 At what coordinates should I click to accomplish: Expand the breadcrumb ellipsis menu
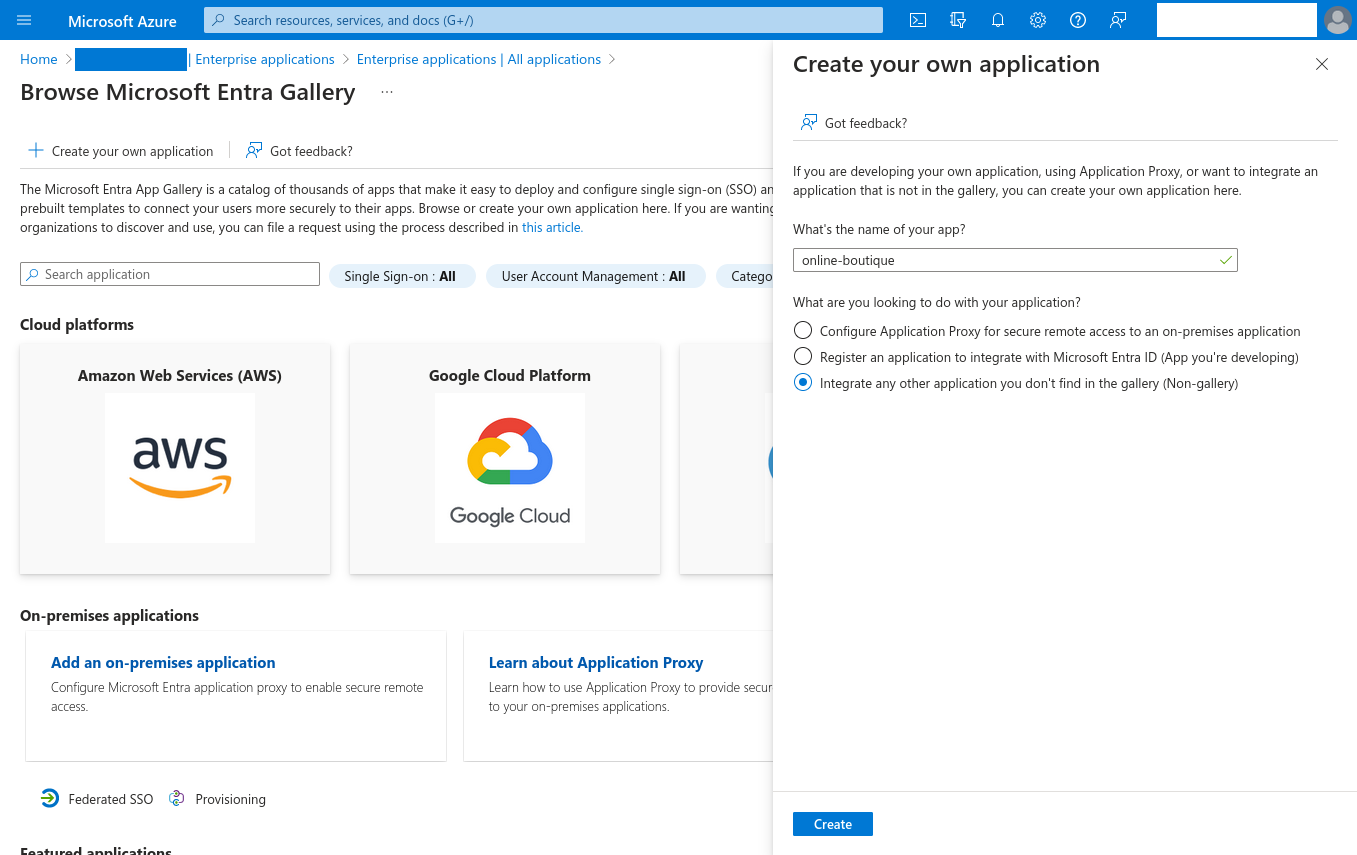coord(386,92)
